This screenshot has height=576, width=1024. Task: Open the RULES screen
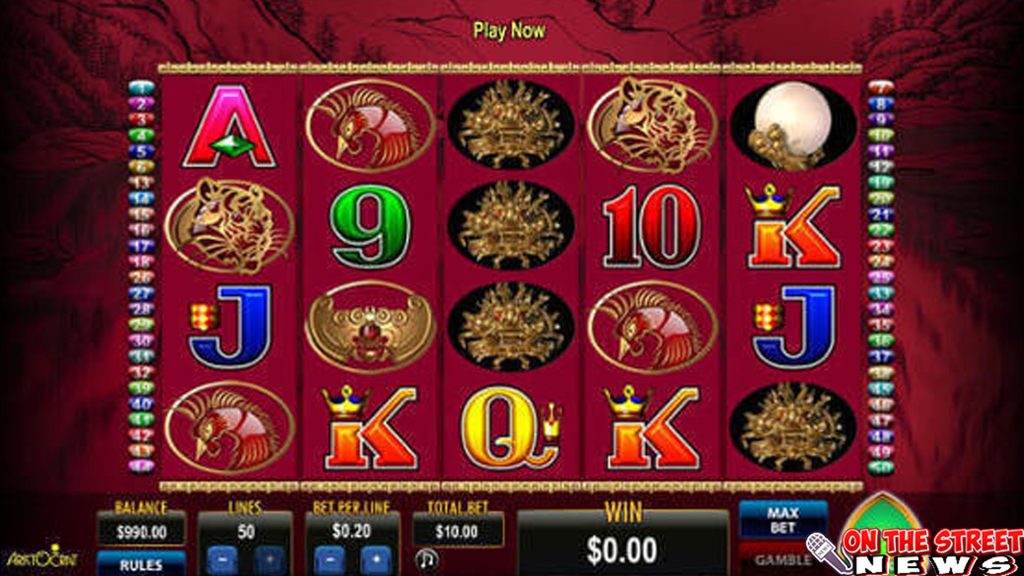(141, 564)
